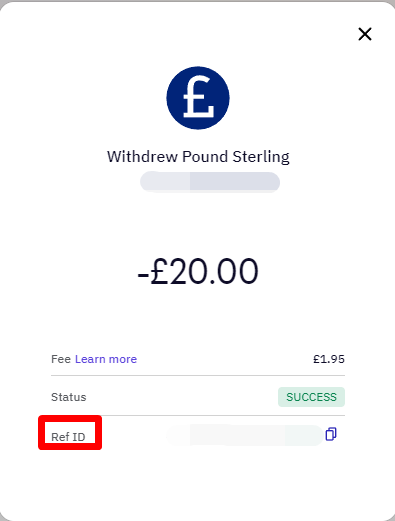Select the blurred Ref ID value field

[x=244, y=435]
